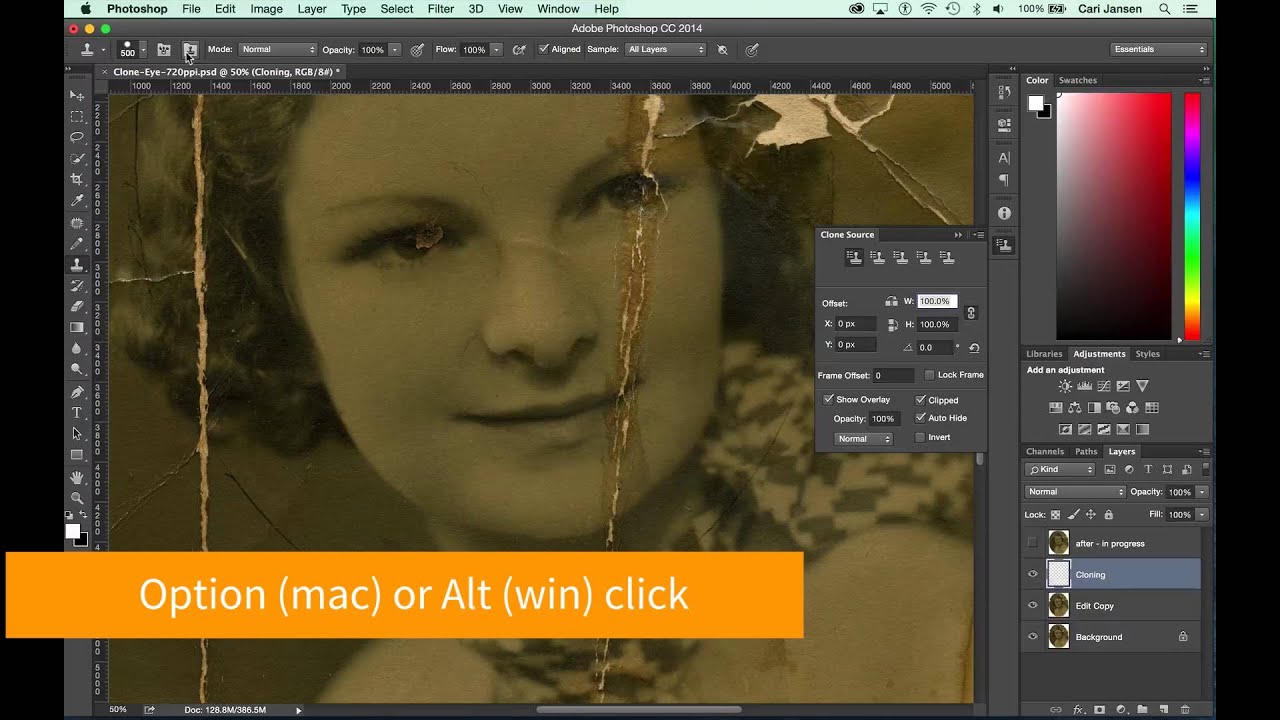Click the W scale input field
The width and height of the screenshot is (1280, 720).
click(937, 301)
